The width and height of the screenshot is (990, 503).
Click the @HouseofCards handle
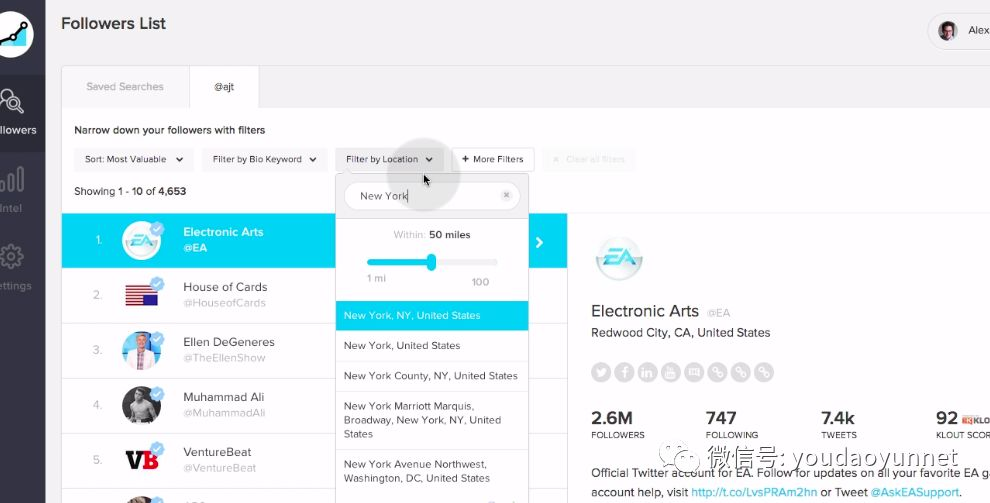pos(224,303)
